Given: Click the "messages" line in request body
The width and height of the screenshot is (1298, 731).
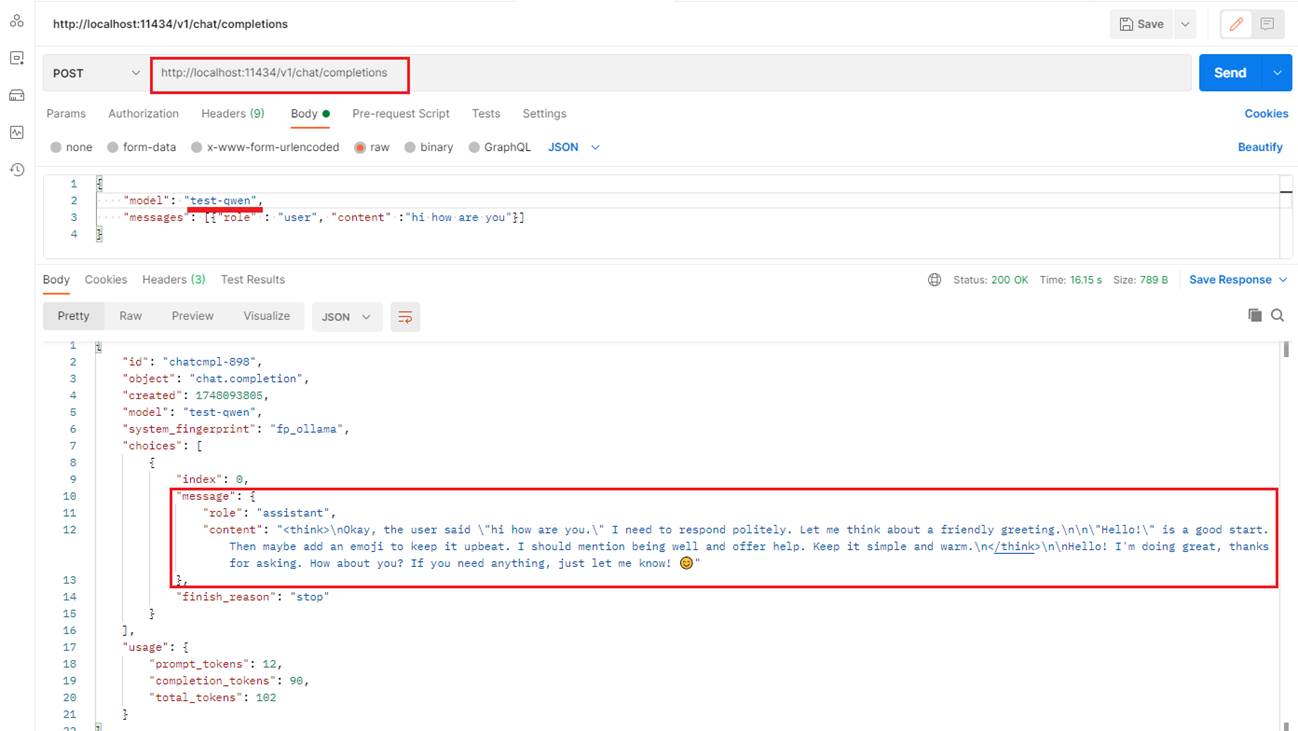Looking at the screenshot, I should point(325,217).
